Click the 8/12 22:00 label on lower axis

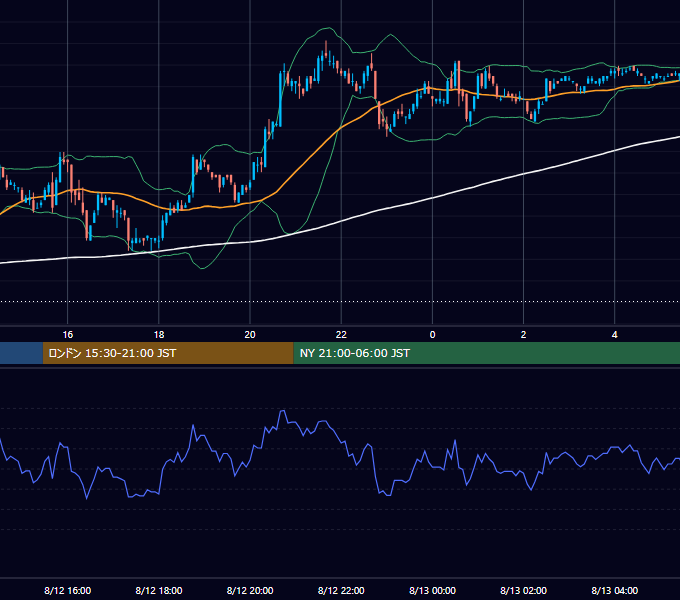pos(341,590)
